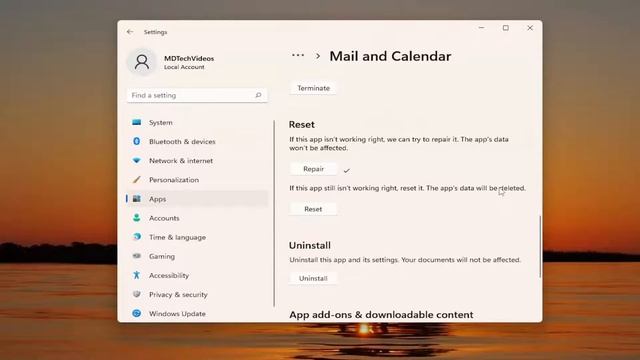Expand the breadcrumb ellipsis menu
Image resolution: width=640 pixels, height=360 pixels.
tap(298, 55)
